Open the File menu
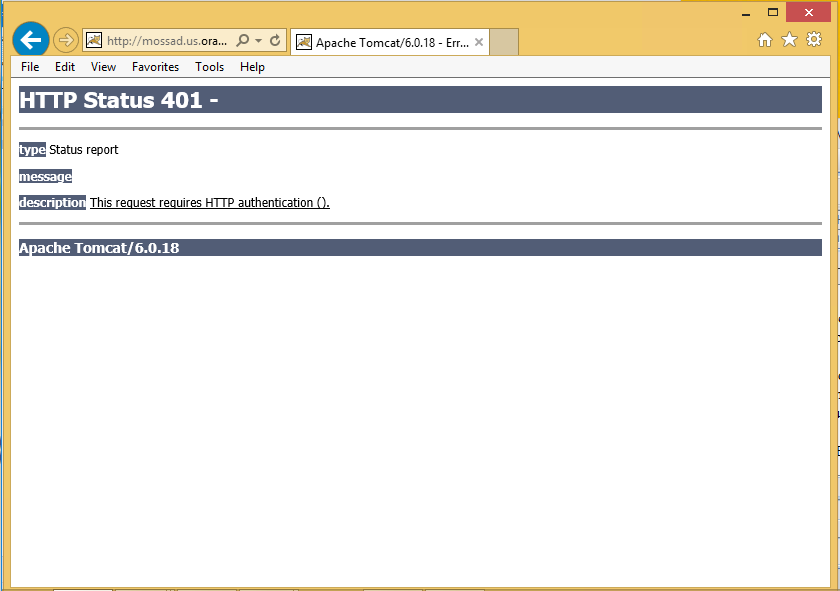The image size is (840, 591). (x=30, y=67)
